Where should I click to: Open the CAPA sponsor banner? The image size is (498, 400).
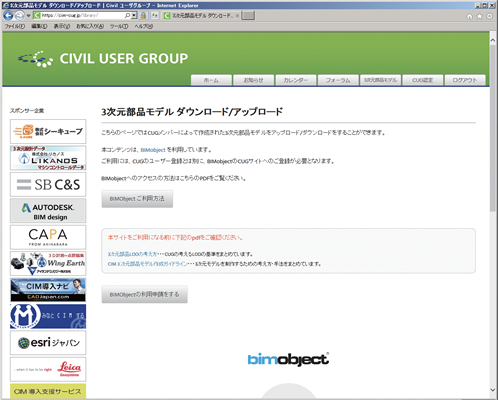coord(48,237)
